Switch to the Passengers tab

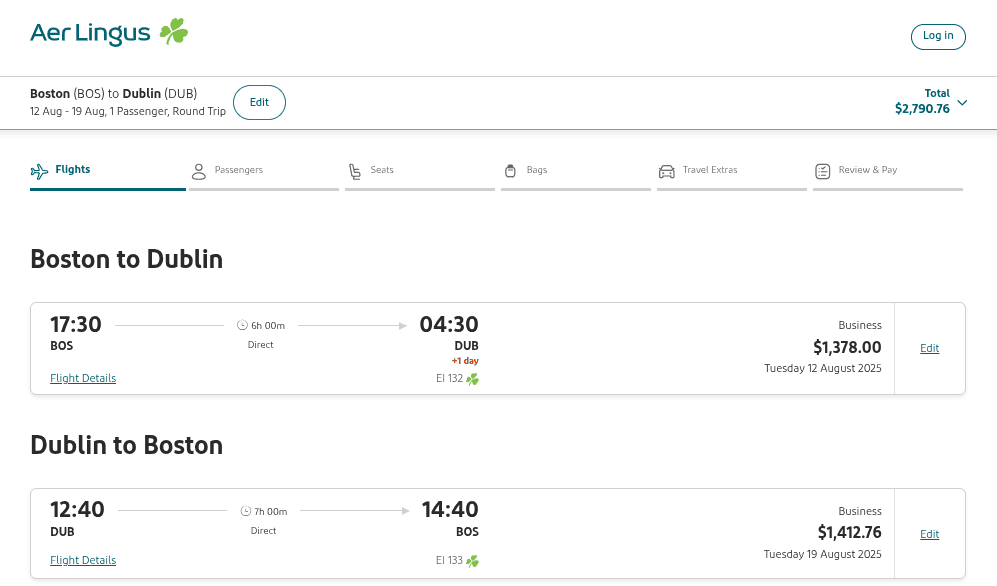click(x=238, y=170)
